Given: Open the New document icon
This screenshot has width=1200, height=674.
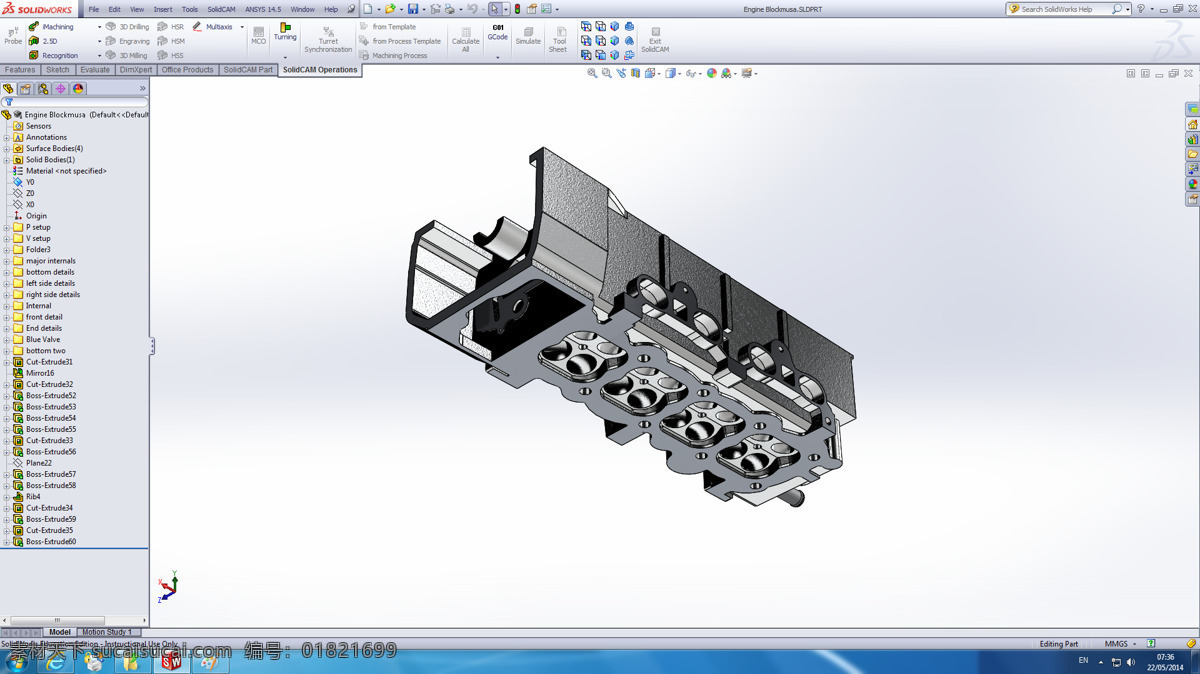Looking at the screenshot, I should pyautogui.click(x=368, y=9).
